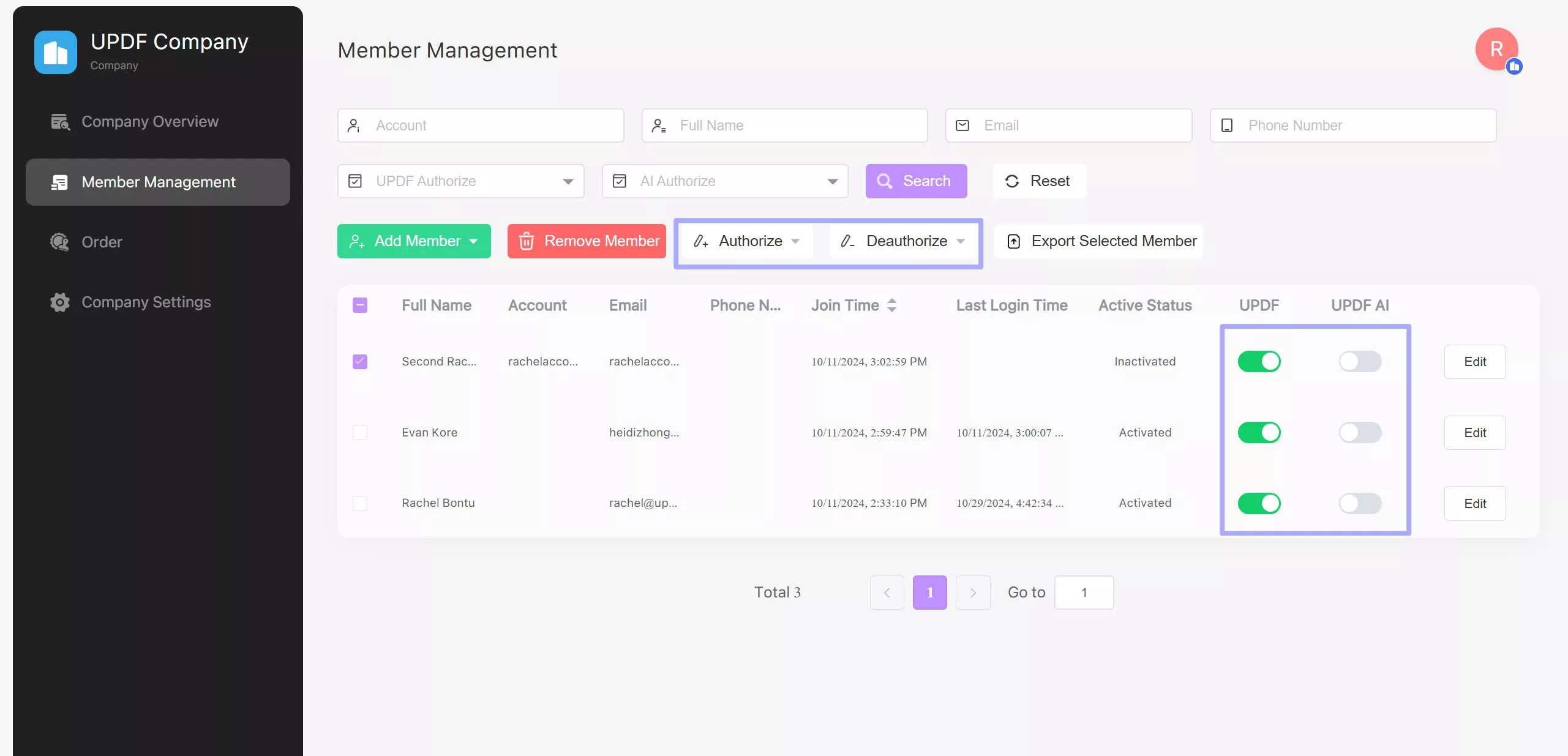Screen dimensions: 1568x756
Task: Check the Evan Kore row checkbox
Action: pos(360,433)
